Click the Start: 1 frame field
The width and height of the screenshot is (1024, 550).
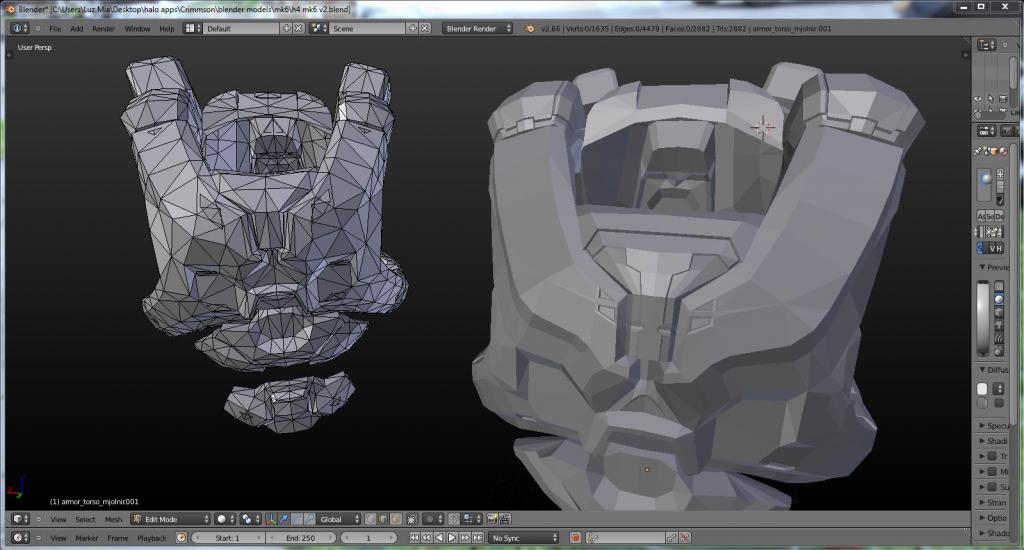(228, 538)
